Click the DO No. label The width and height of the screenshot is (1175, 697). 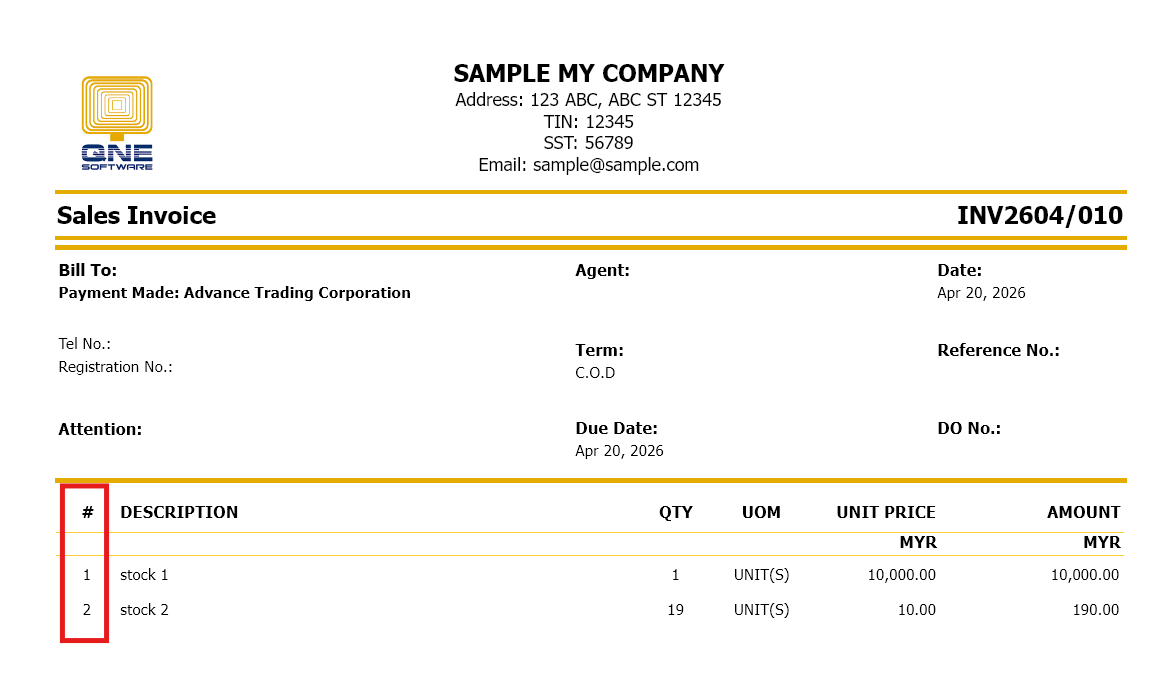968,429
